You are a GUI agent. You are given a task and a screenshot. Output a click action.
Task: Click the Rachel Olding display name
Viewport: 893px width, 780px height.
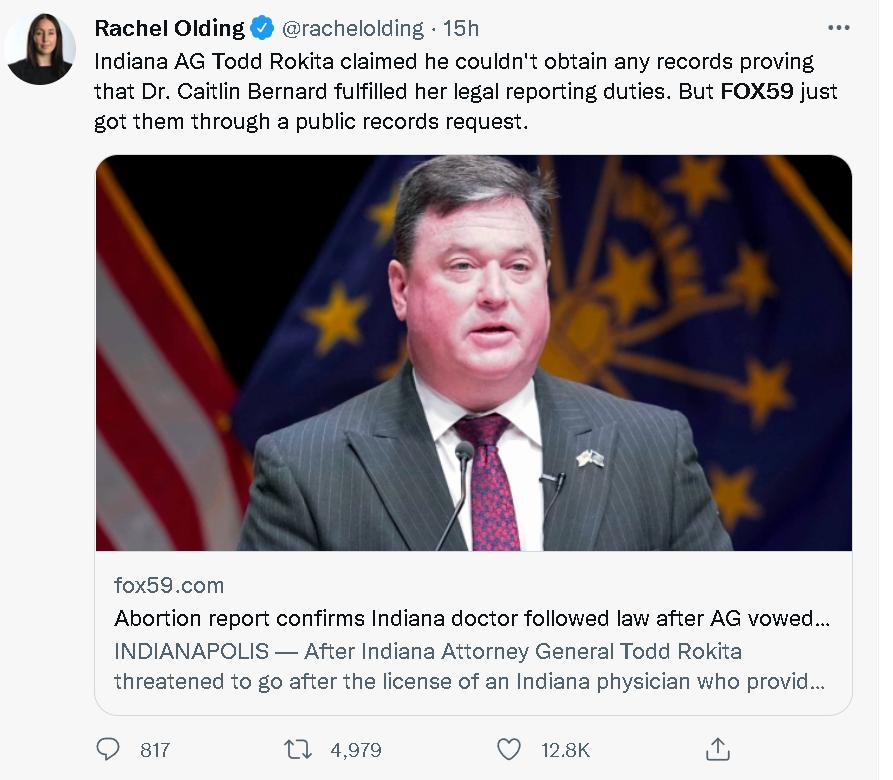click(x=169, y=27)
